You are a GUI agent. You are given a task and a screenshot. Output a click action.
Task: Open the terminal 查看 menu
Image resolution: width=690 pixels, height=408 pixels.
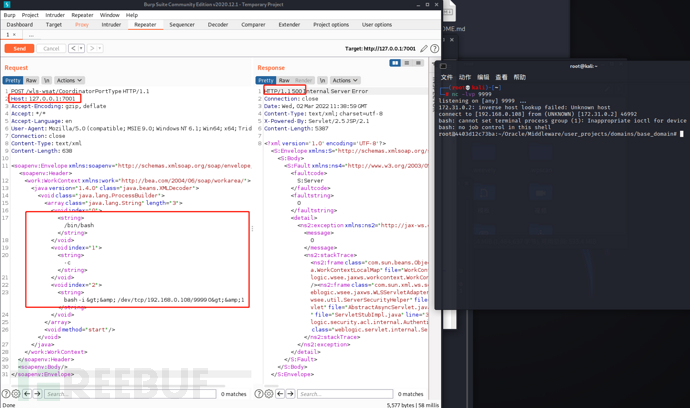coord(501,77)
